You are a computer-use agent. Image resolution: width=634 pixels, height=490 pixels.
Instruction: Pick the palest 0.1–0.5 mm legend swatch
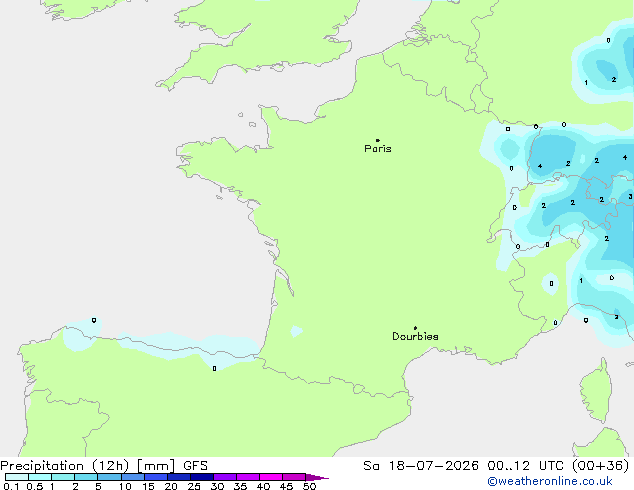pos(17,477)
